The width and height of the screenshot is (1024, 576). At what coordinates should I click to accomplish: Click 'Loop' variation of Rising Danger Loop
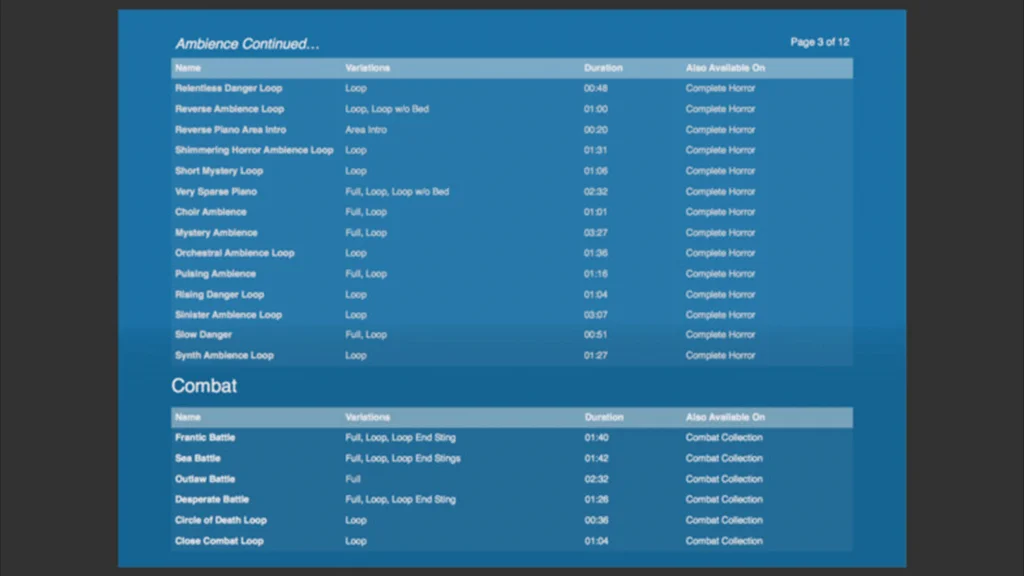[356, 295]
